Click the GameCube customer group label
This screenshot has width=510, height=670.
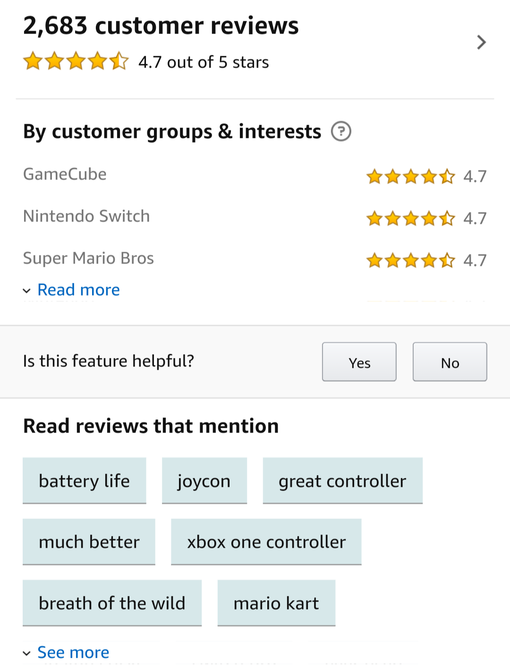tap(65, 174)
